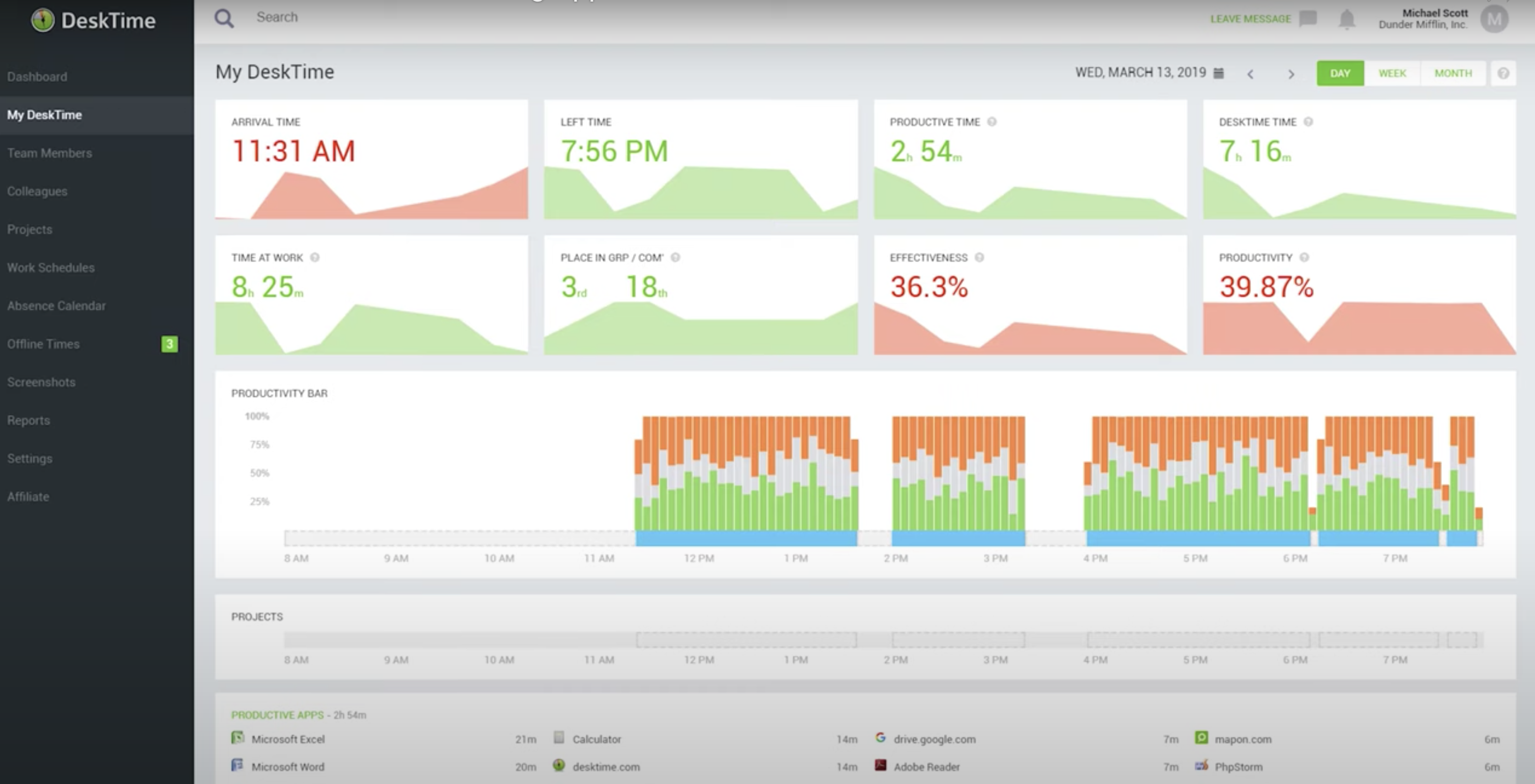Switch view to Week

click(1392, 73)
